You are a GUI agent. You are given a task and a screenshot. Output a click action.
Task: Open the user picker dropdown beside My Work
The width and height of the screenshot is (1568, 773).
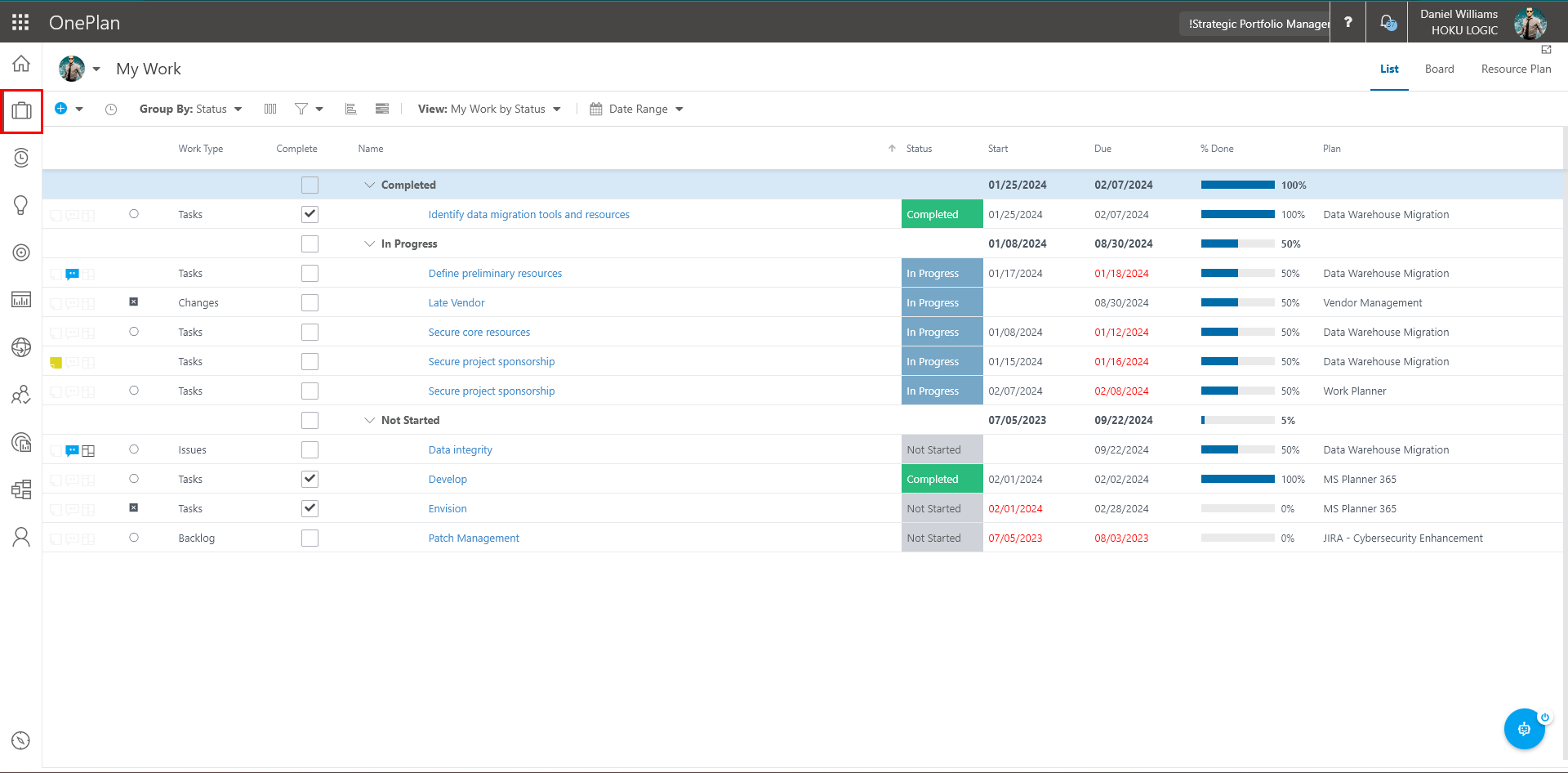tap(96, 69)
